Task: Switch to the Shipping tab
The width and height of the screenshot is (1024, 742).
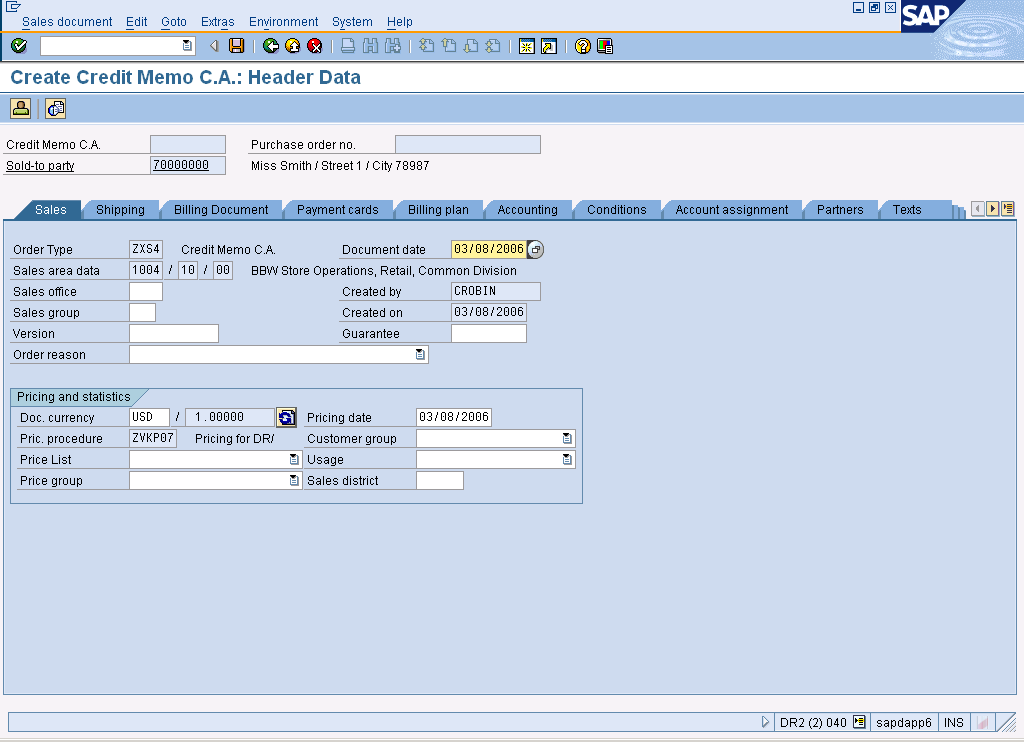Action: 120,210
